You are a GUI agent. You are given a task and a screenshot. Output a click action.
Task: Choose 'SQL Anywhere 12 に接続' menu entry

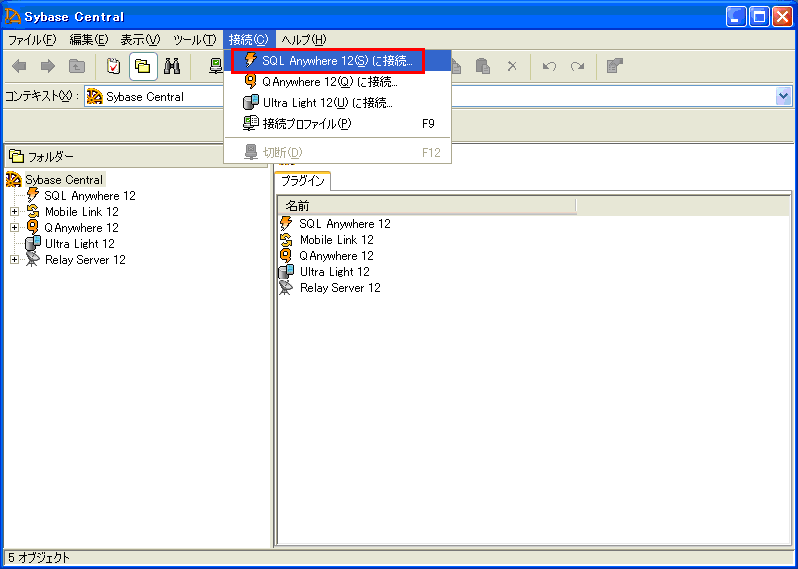328,61
